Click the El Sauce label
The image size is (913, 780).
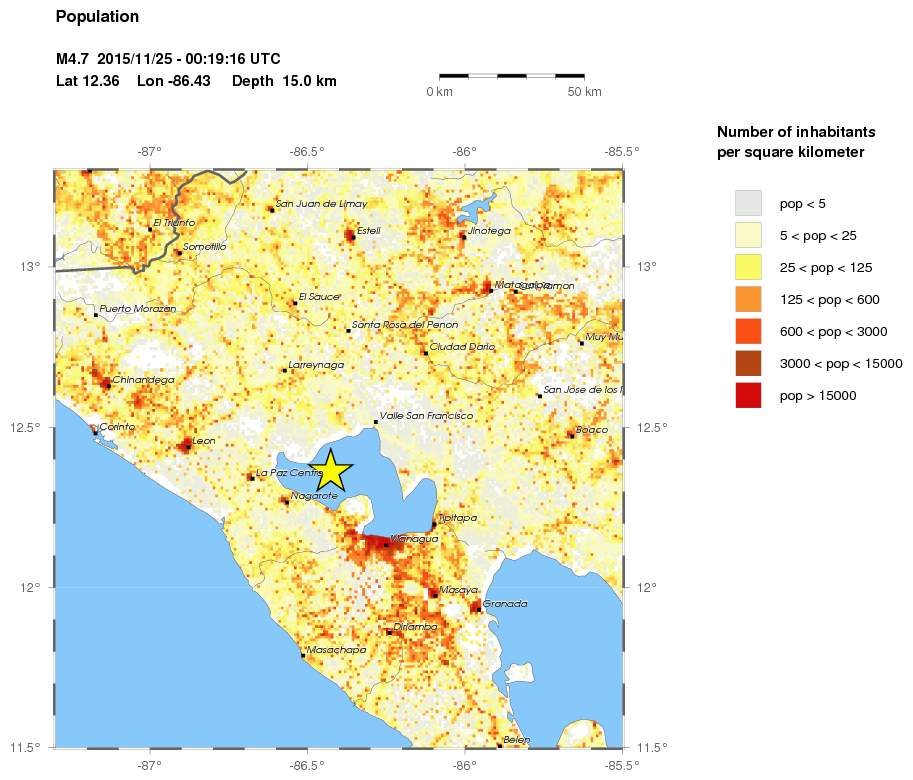pyautogui.click(x=319, y=297)
